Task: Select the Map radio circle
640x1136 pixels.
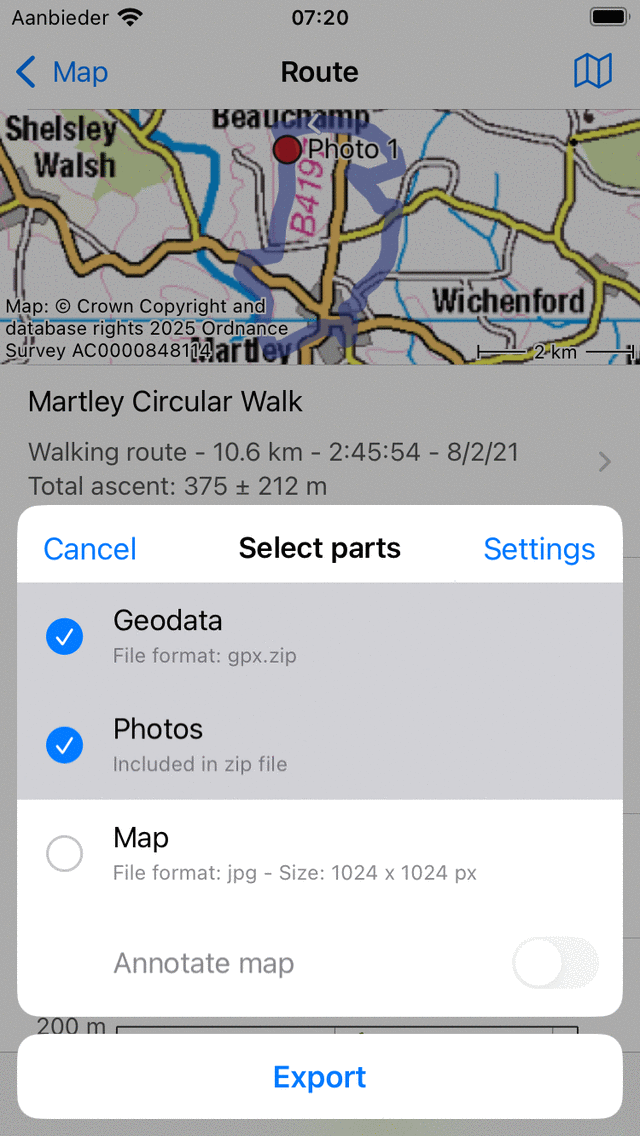Action: coord(65,853)
